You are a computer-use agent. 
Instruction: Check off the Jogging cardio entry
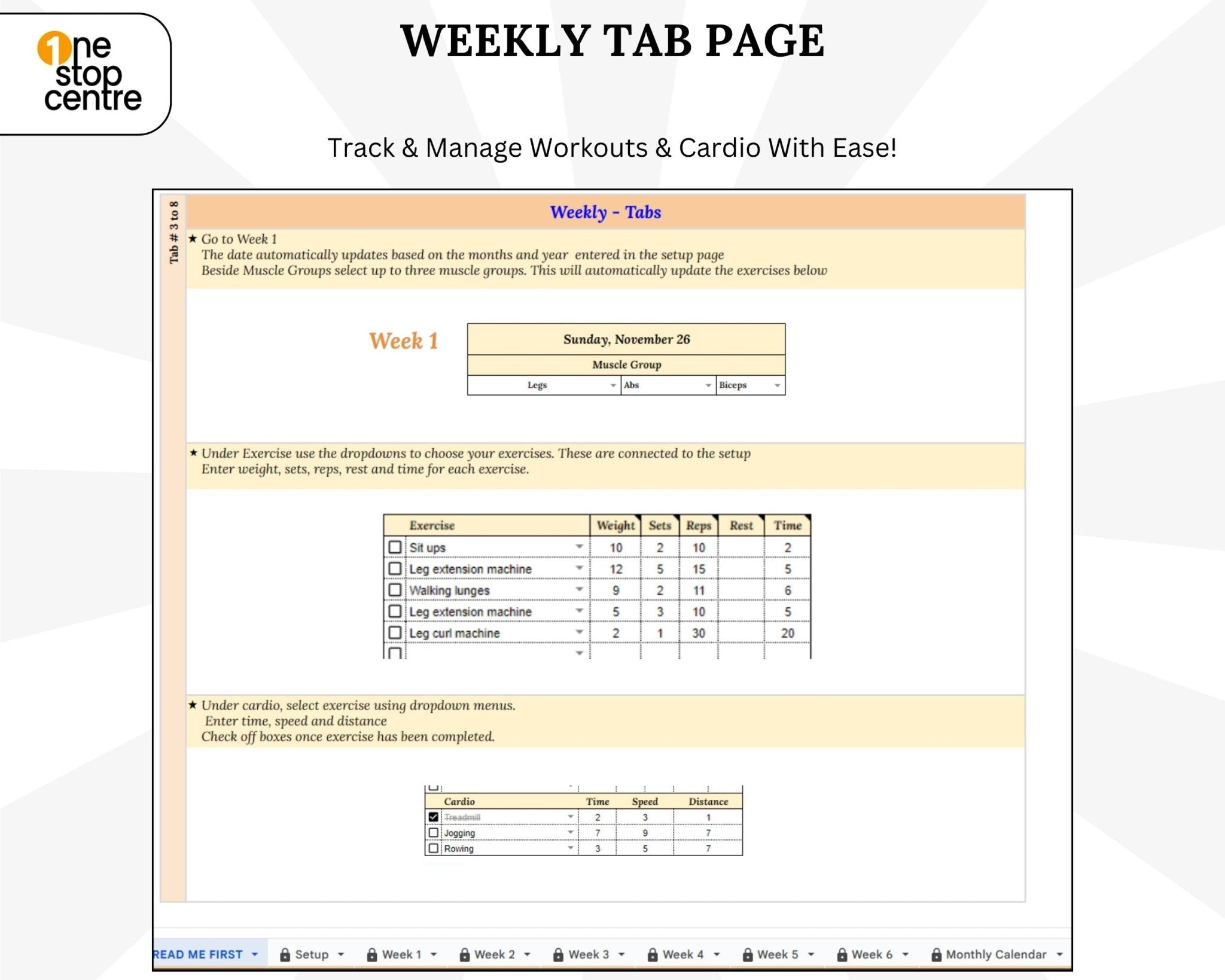[433, 832]
